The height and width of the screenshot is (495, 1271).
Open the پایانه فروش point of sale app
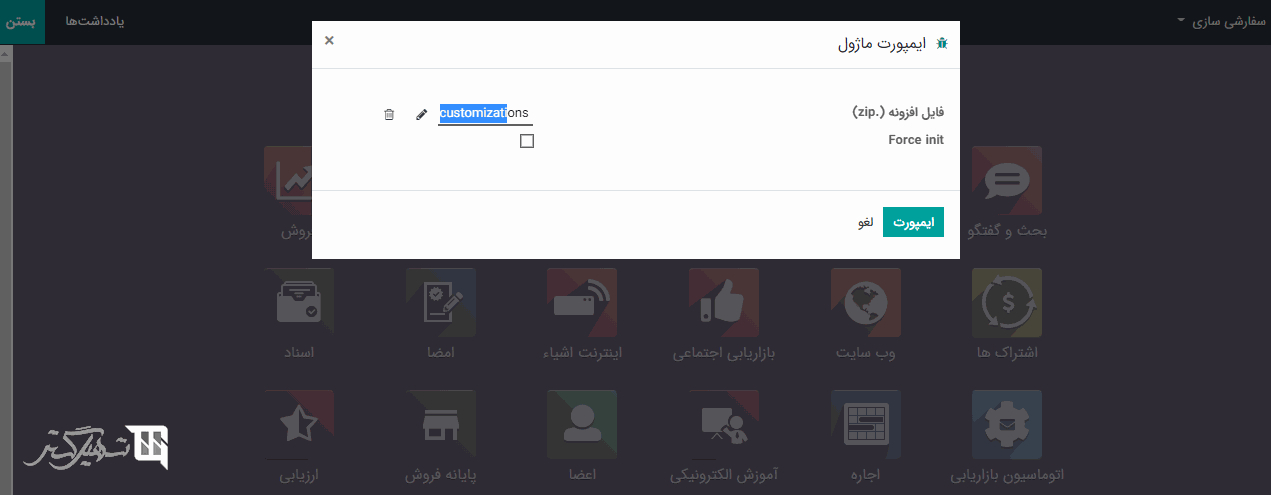[441, 424]
